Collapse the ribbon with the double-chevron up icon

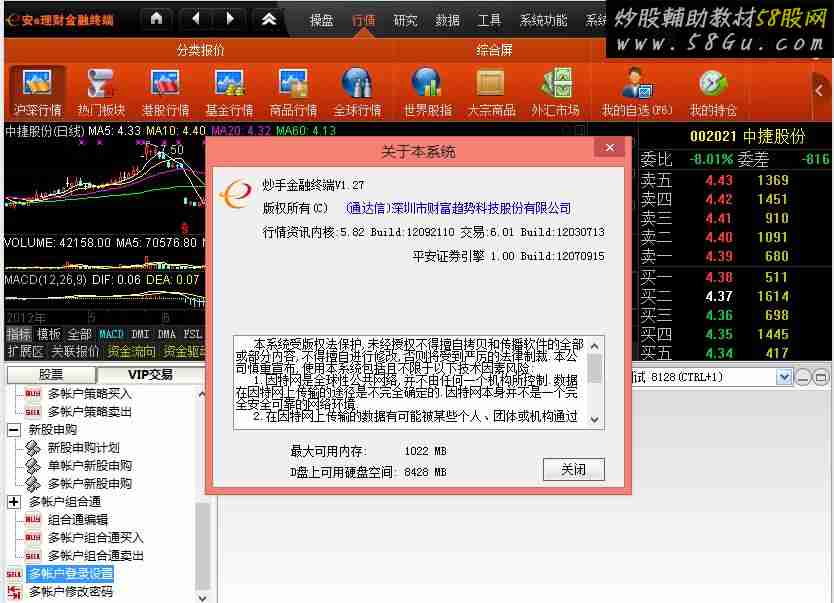(269, 20)
